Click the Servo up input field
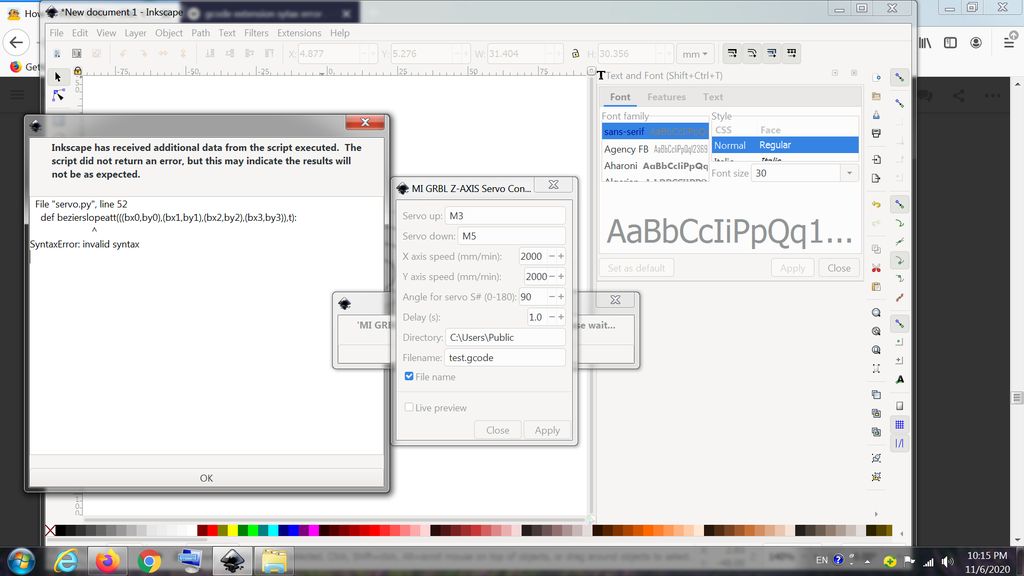 [x=505, y=216]
